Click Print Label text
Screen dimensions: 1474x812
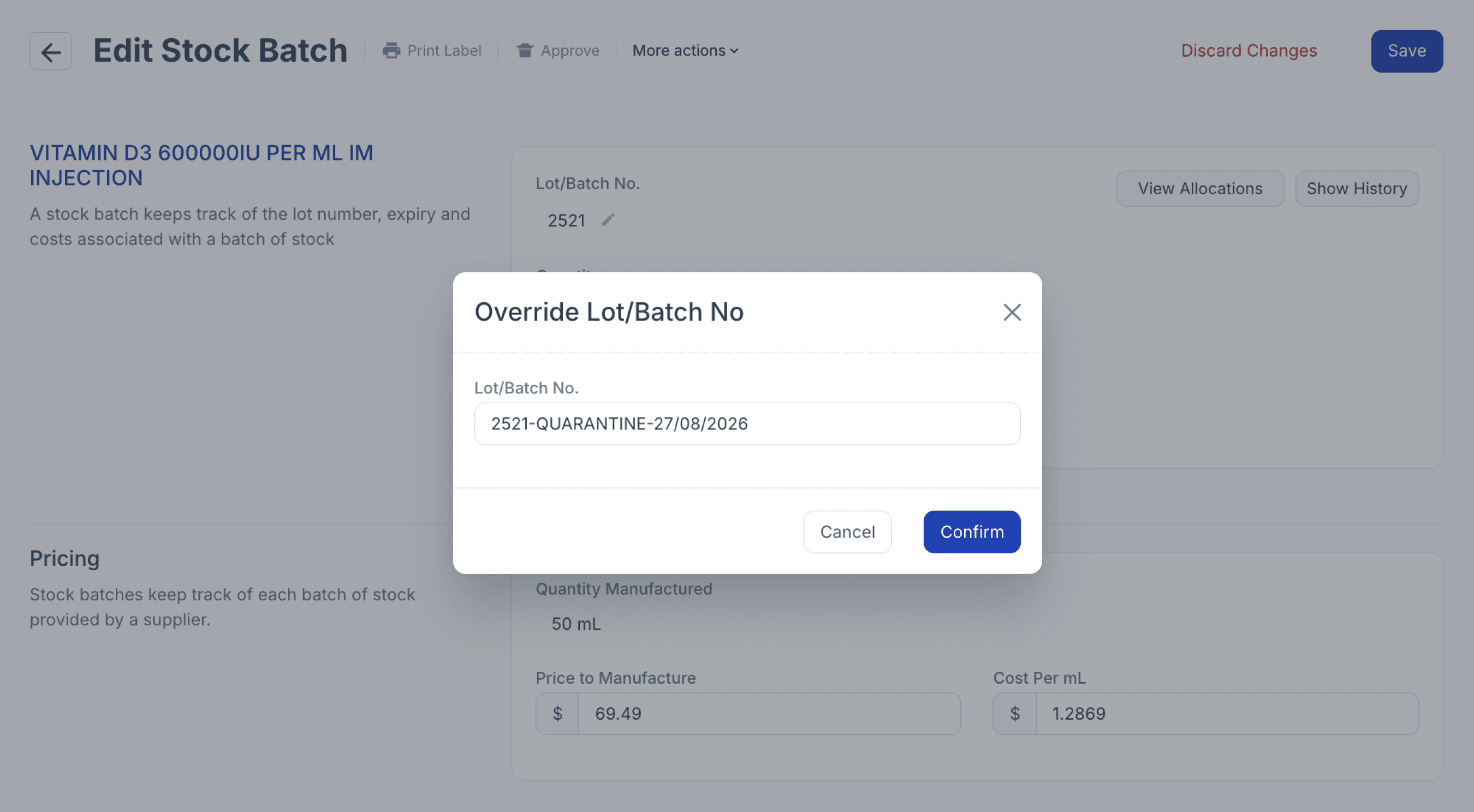444,51
